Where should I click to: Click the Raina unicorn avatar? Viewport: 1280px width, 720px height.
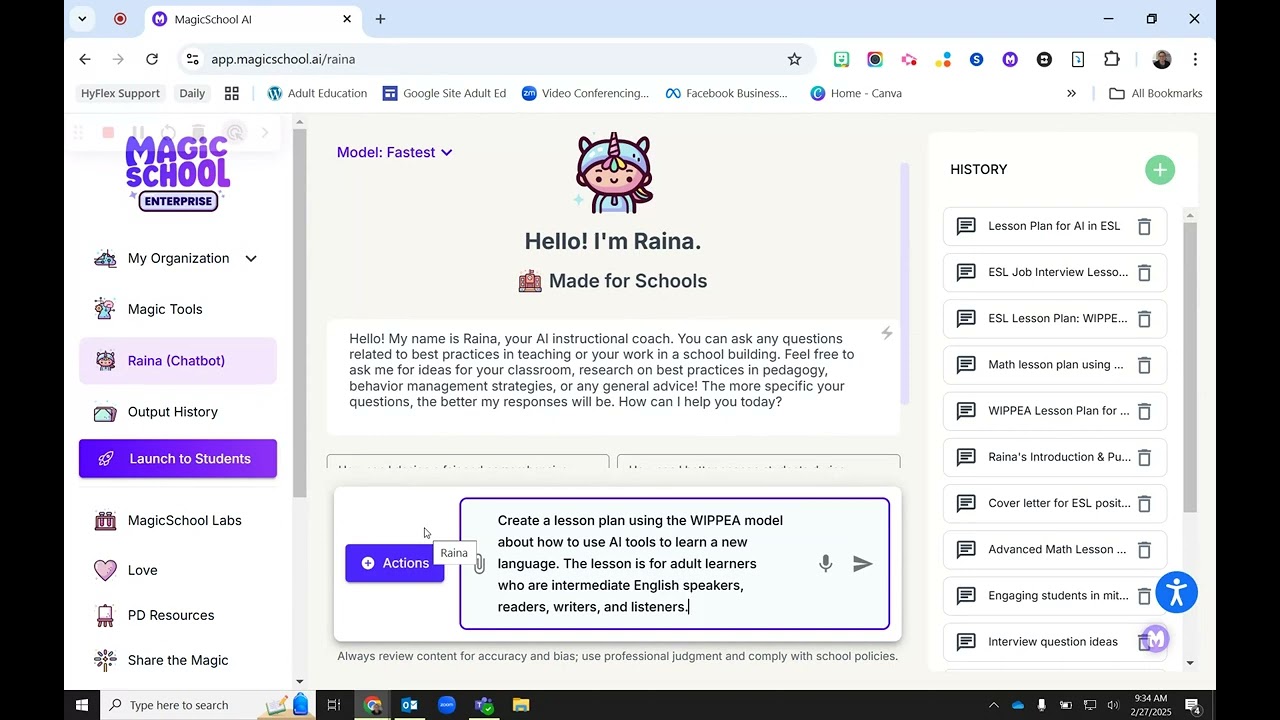click(613, 172)
